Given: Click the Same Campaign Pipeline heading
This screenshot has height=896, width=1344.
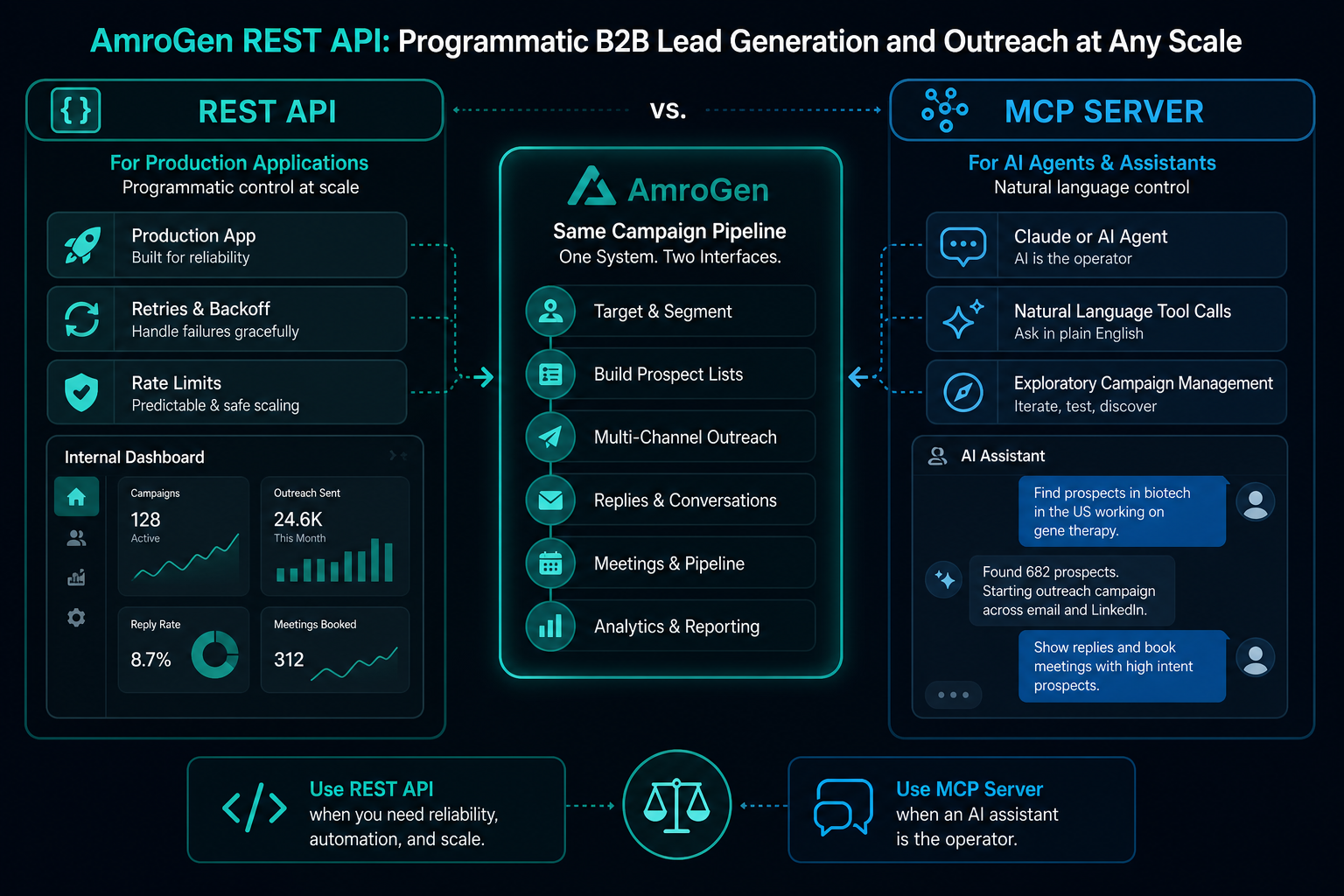Looking at the screenshot, I should [x=669, y=231].
